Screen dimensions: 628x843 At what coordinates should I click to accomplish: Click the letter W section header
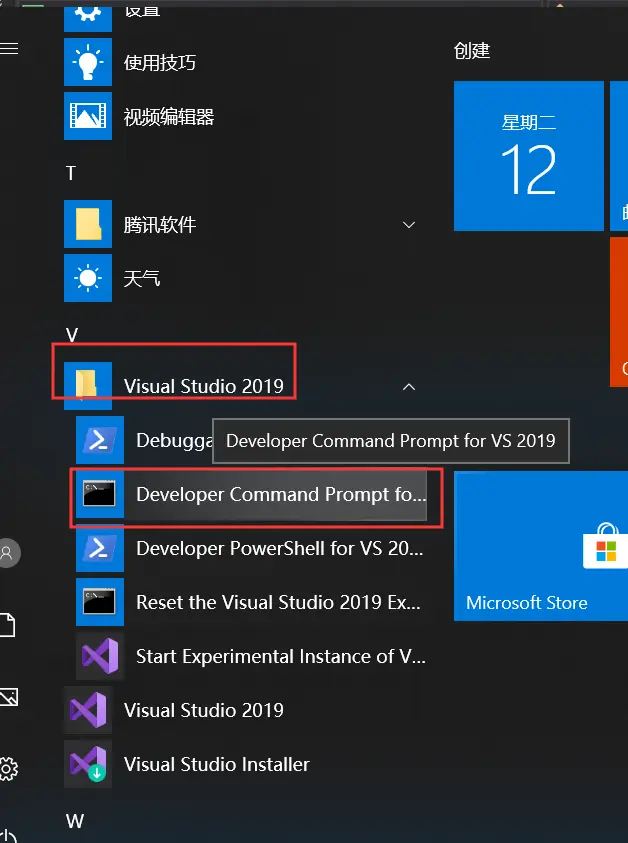75,821
